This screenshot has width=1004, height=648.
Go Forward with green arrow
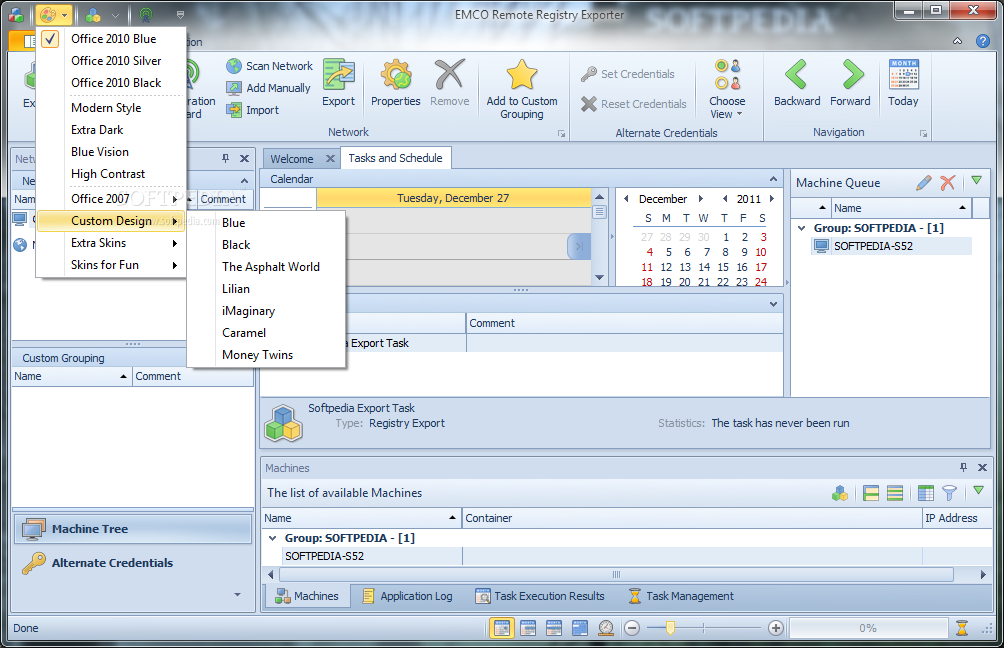[x=852, y=74]
